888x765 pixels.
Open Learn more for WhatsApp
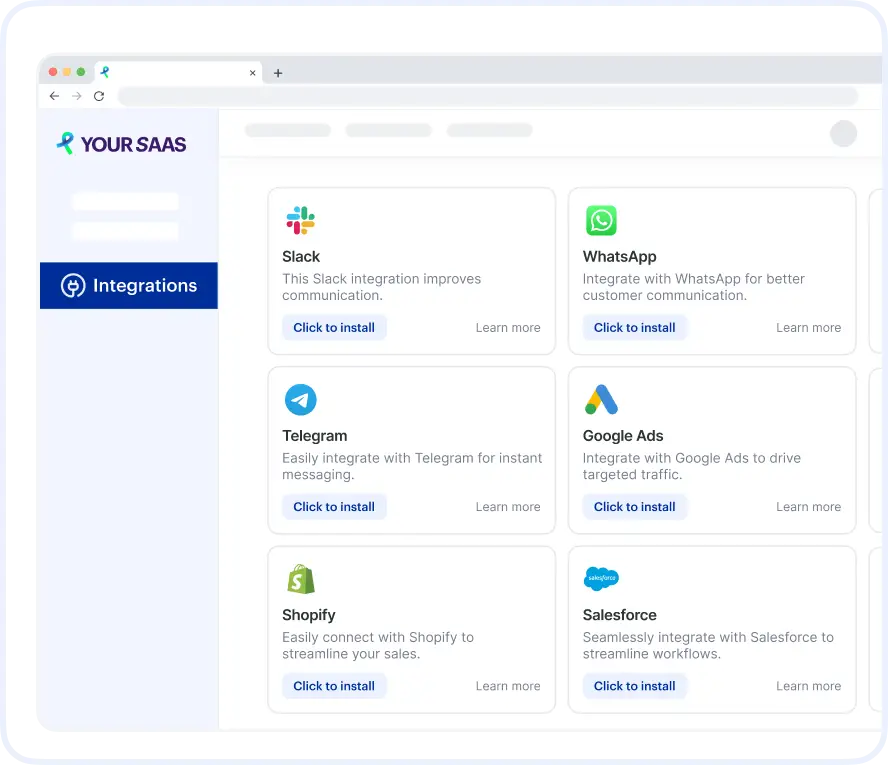pos(808,327)
